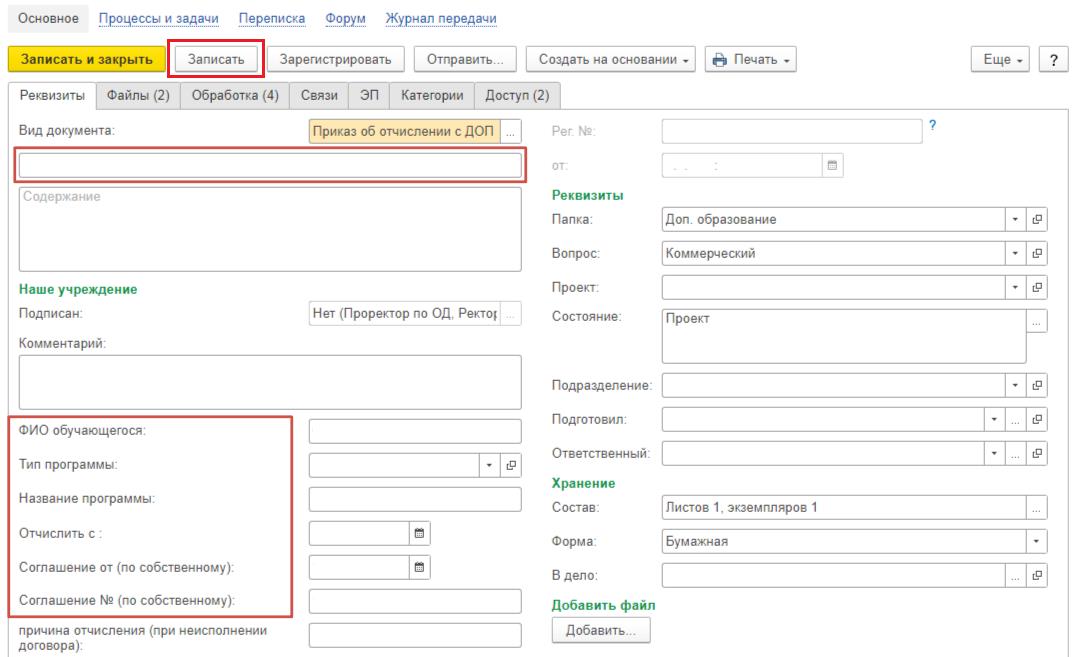Expand the Форма dropdown list
This screenshot has width=1078, height=657.
pos(1036,541)
